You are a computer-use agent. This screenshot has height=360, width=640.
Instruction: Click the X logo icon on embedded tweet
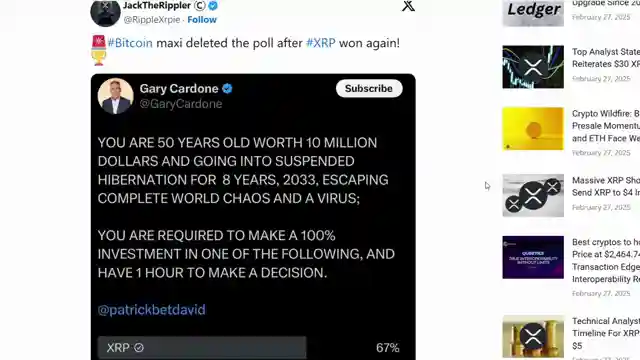(x=408, y=6)
